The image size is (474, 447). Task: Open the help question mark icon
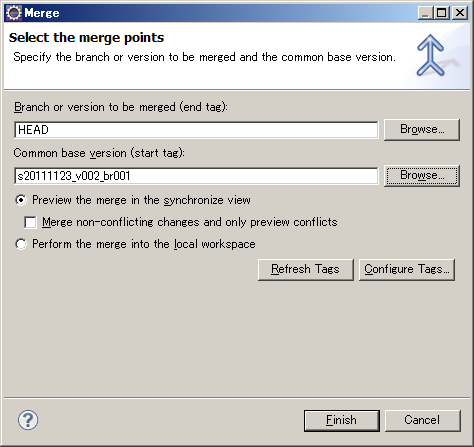(x=28, y=420)
